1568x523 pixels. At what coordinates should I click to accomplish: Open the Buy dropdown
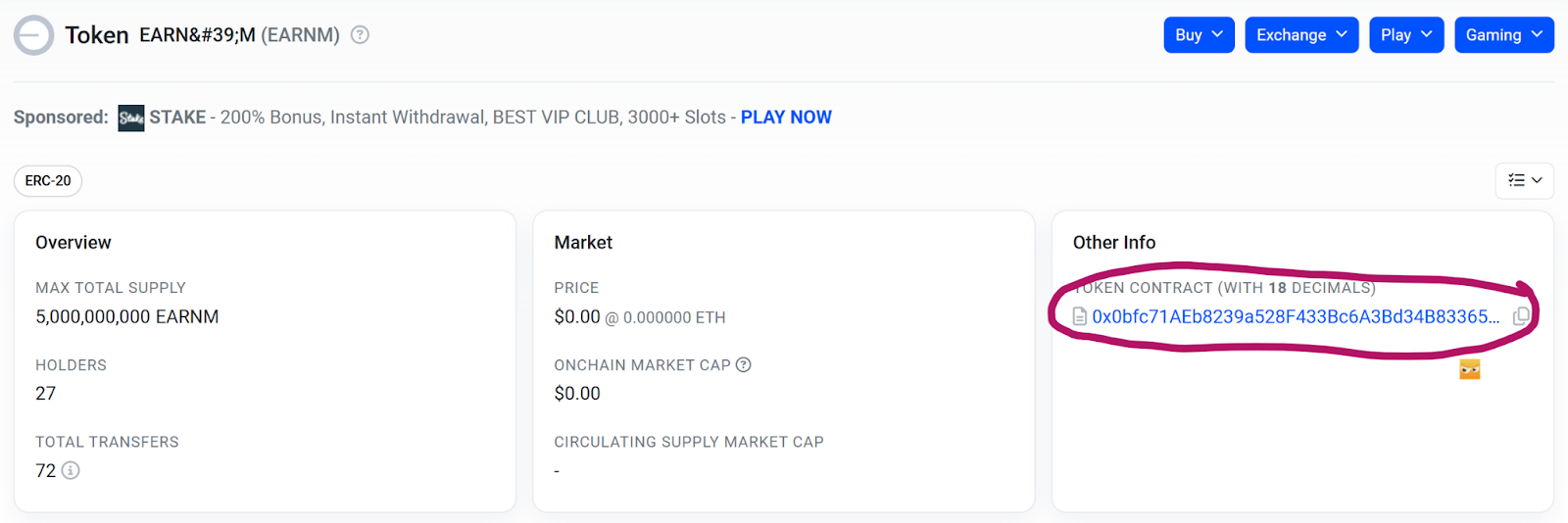tap(1199, 35)
